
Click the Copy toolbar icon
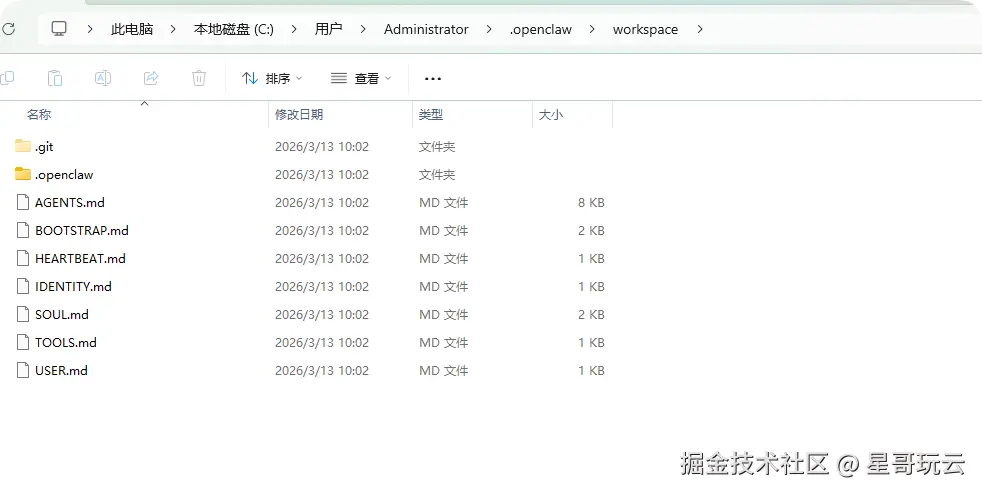[x=7, y=78]
